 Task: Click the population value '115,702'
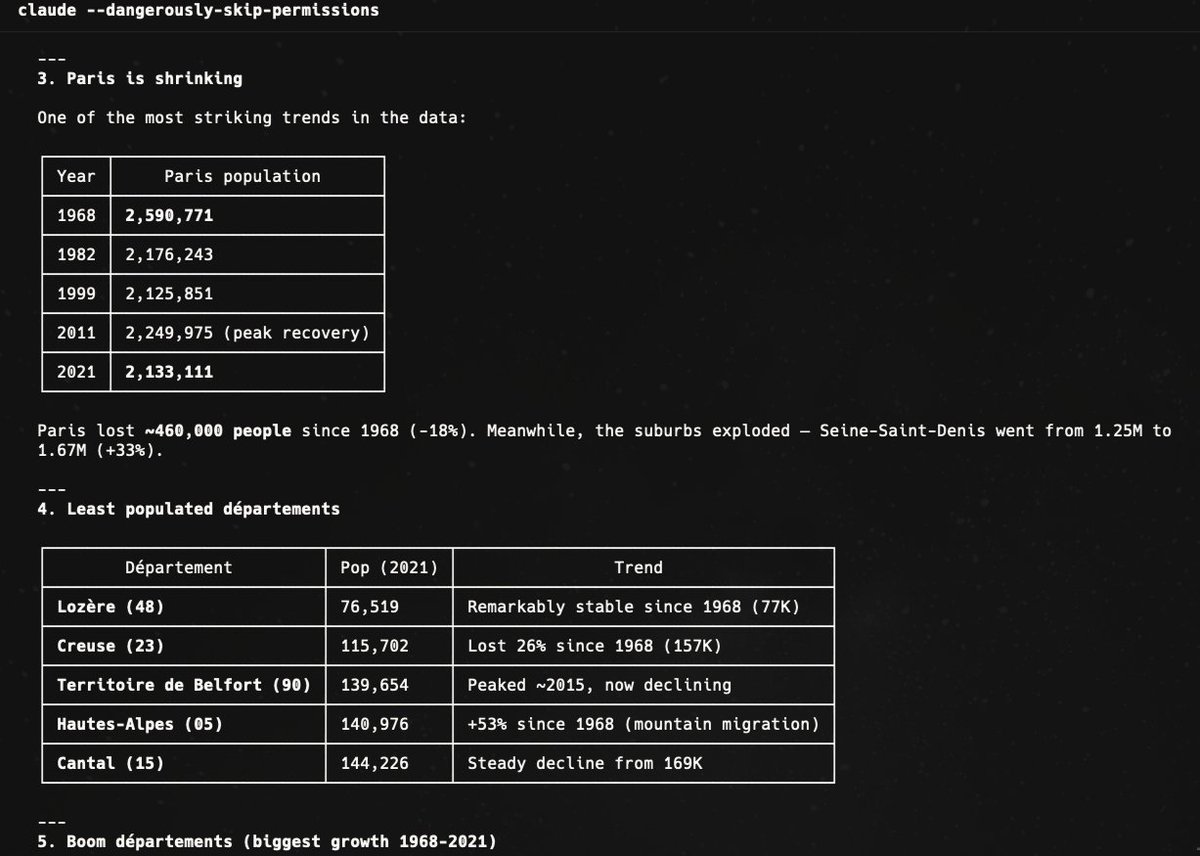coord(375,645)
